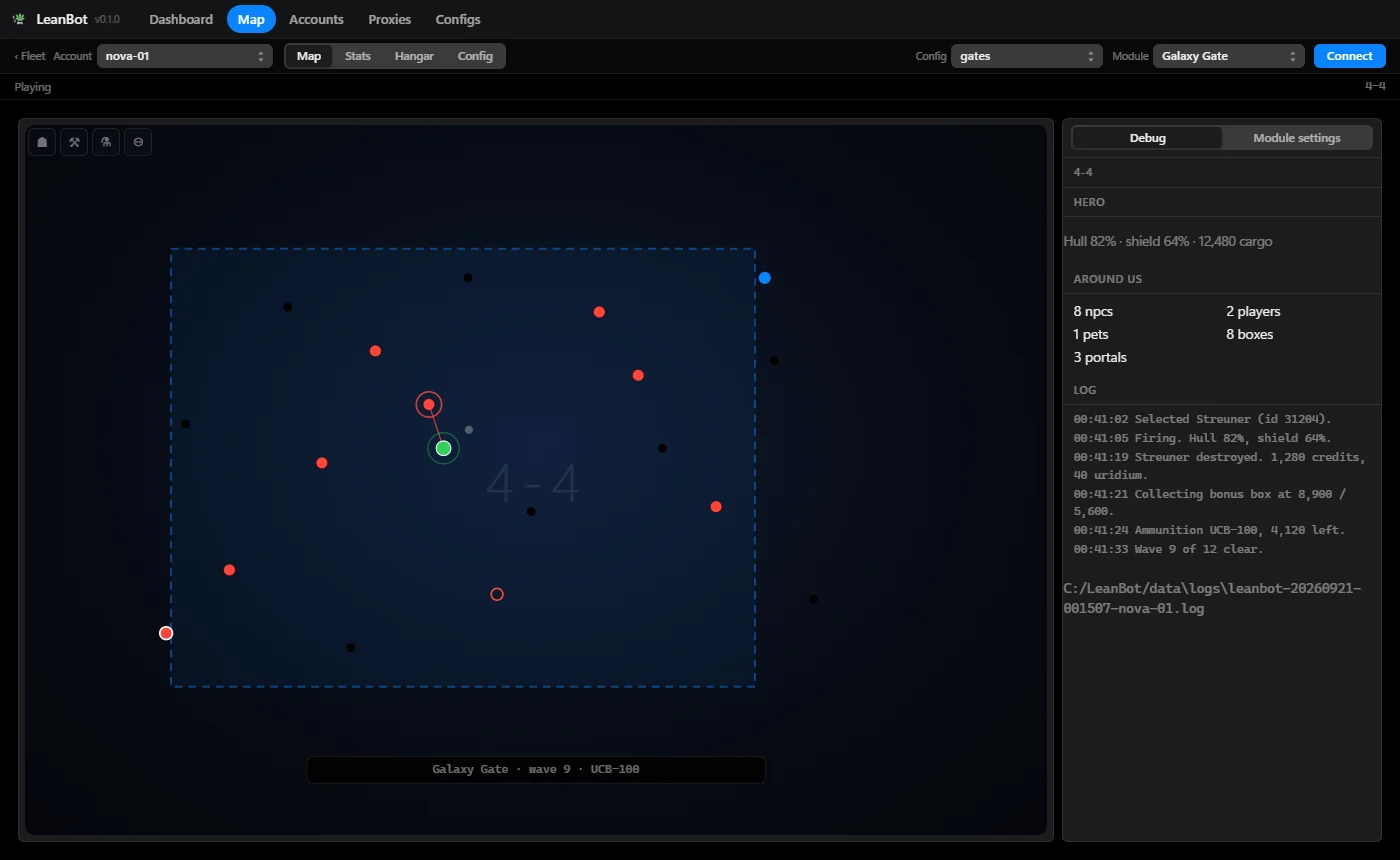Click the hollow red ring marker
The height and width of the screenshot is (860, 1400).
point(497,594)
